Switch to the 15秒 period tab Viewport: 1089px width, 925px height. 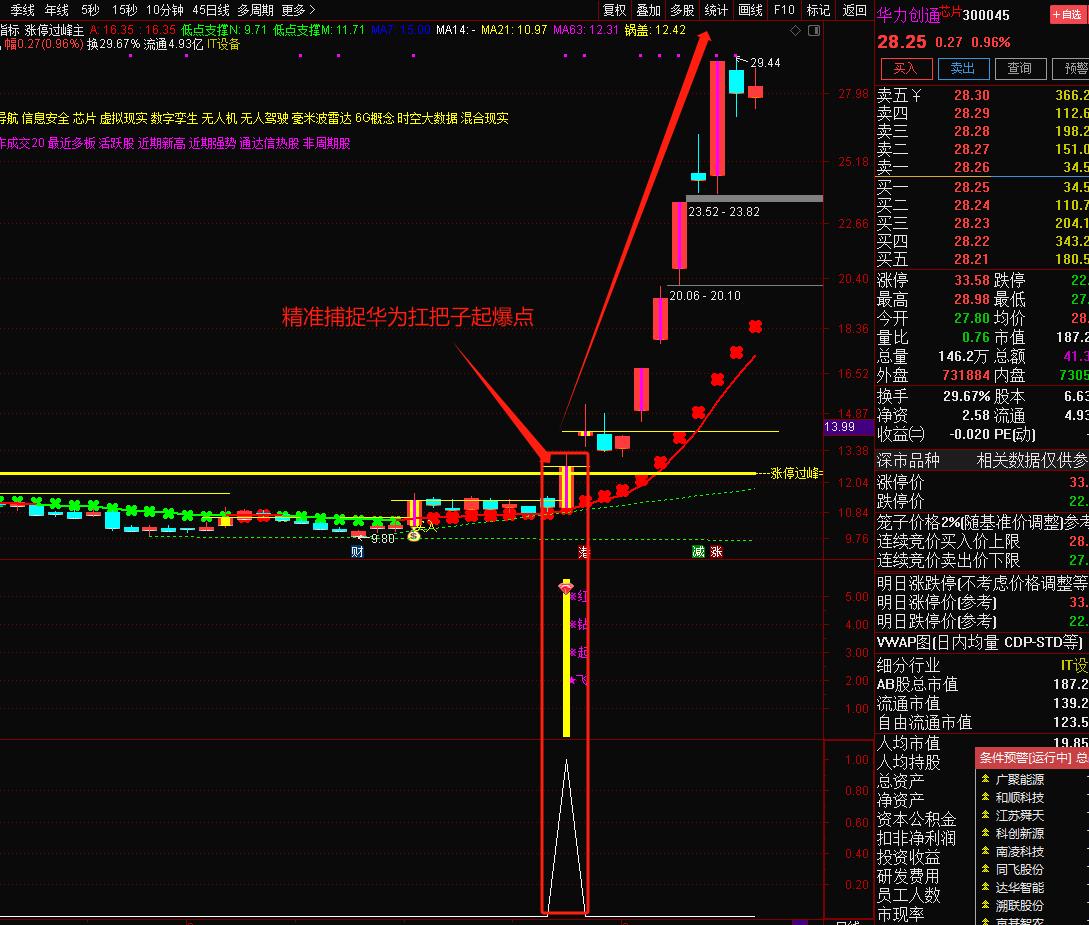click(x=124, y=10)
